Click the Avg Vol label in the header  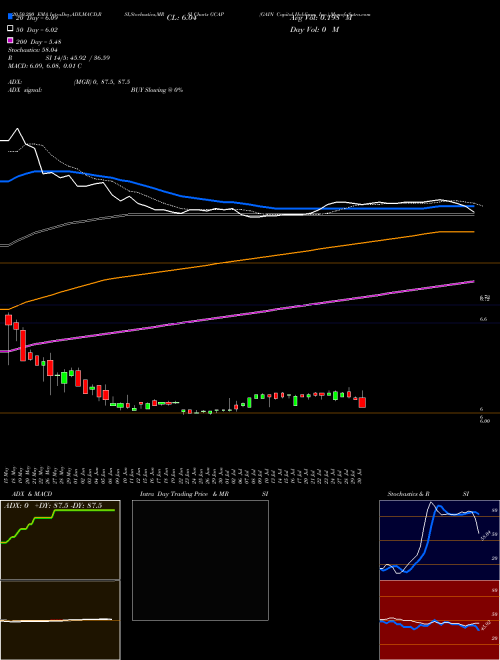321,18
